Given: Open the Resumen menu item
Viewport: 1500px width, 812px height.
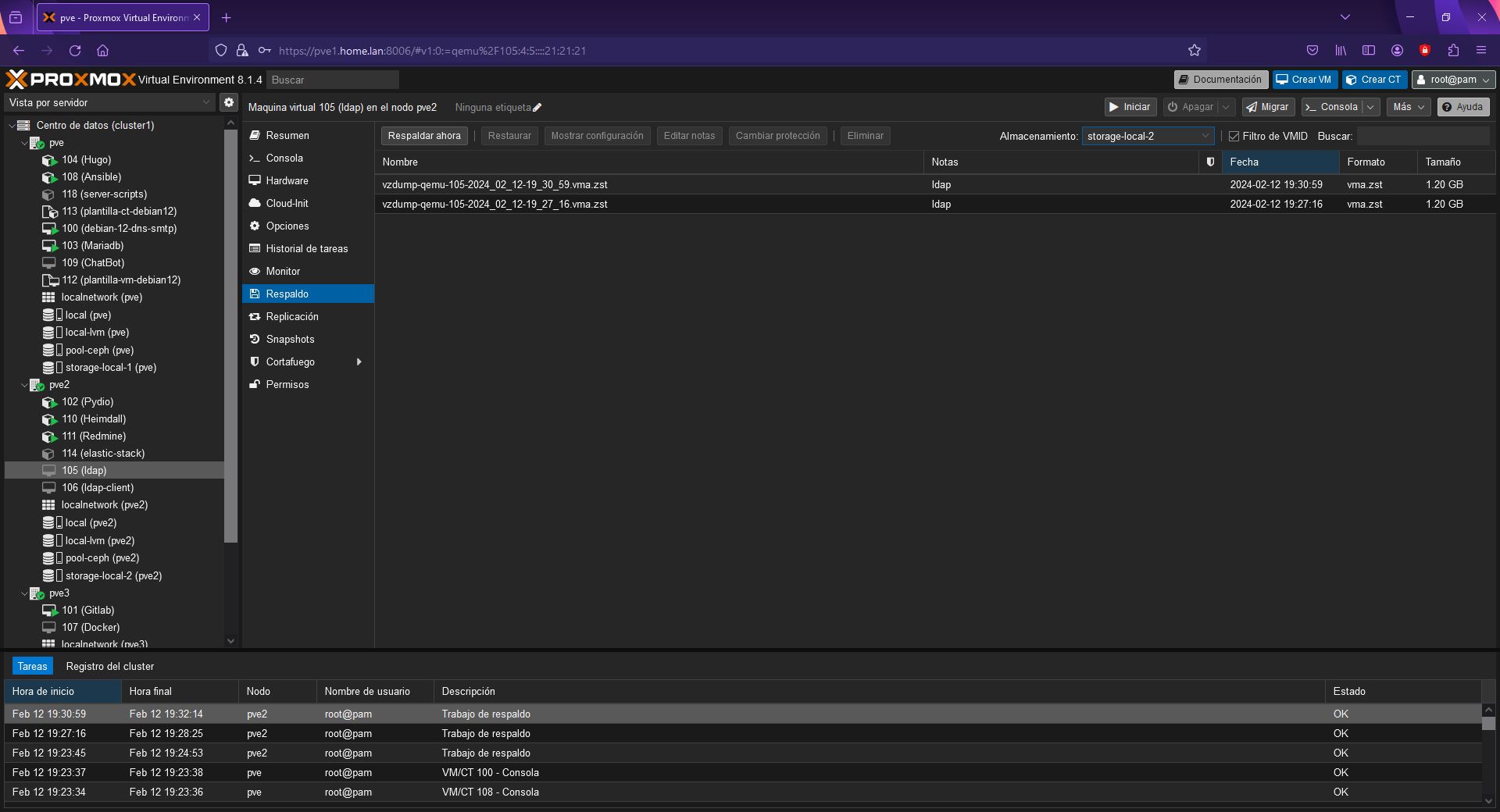Looking at the screenshot, I should [x=308, y=136].
